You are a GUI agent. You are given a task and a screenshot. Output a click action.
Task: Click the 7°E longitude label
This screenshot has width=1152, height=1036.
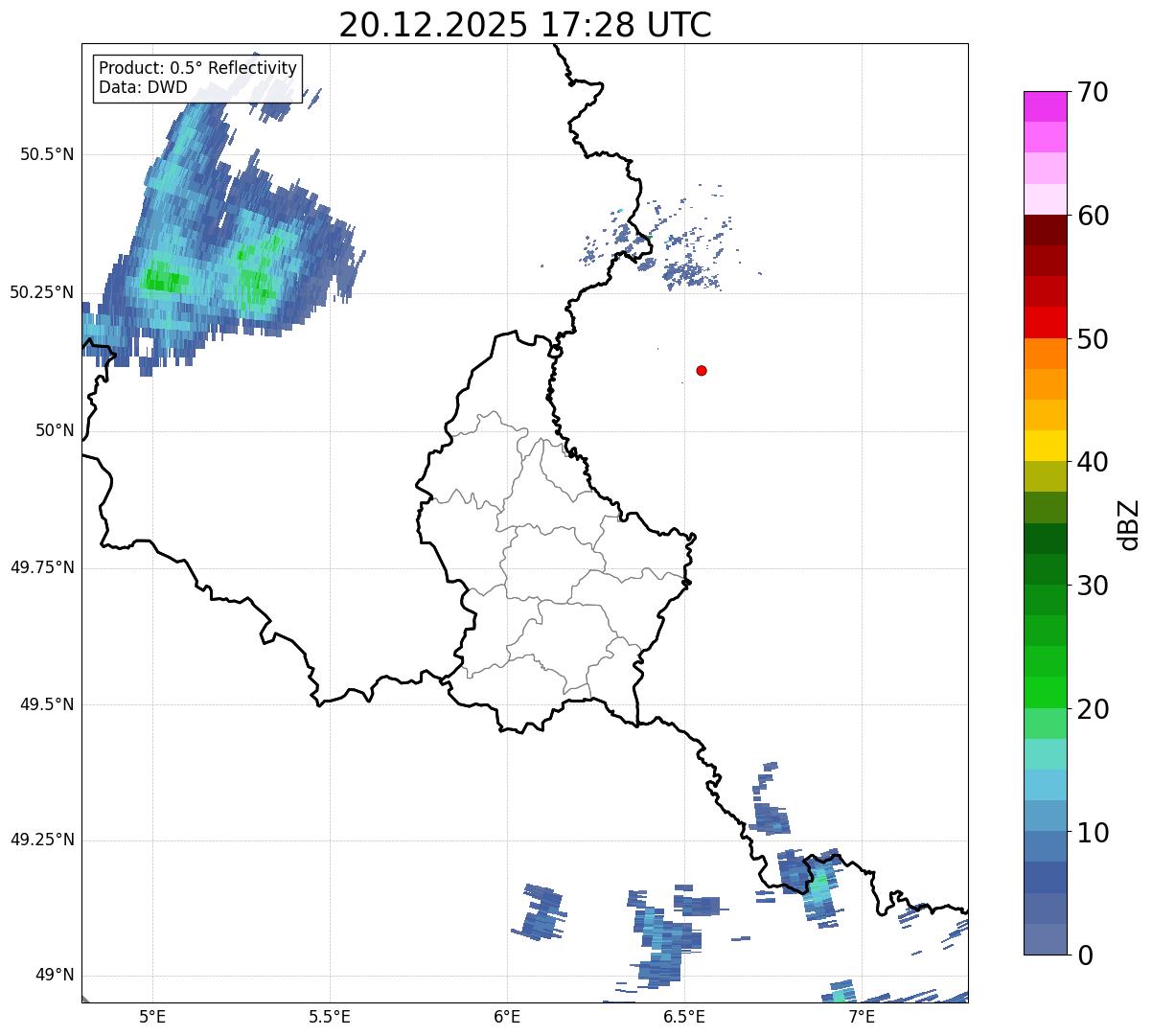(x=862, y=1016)
